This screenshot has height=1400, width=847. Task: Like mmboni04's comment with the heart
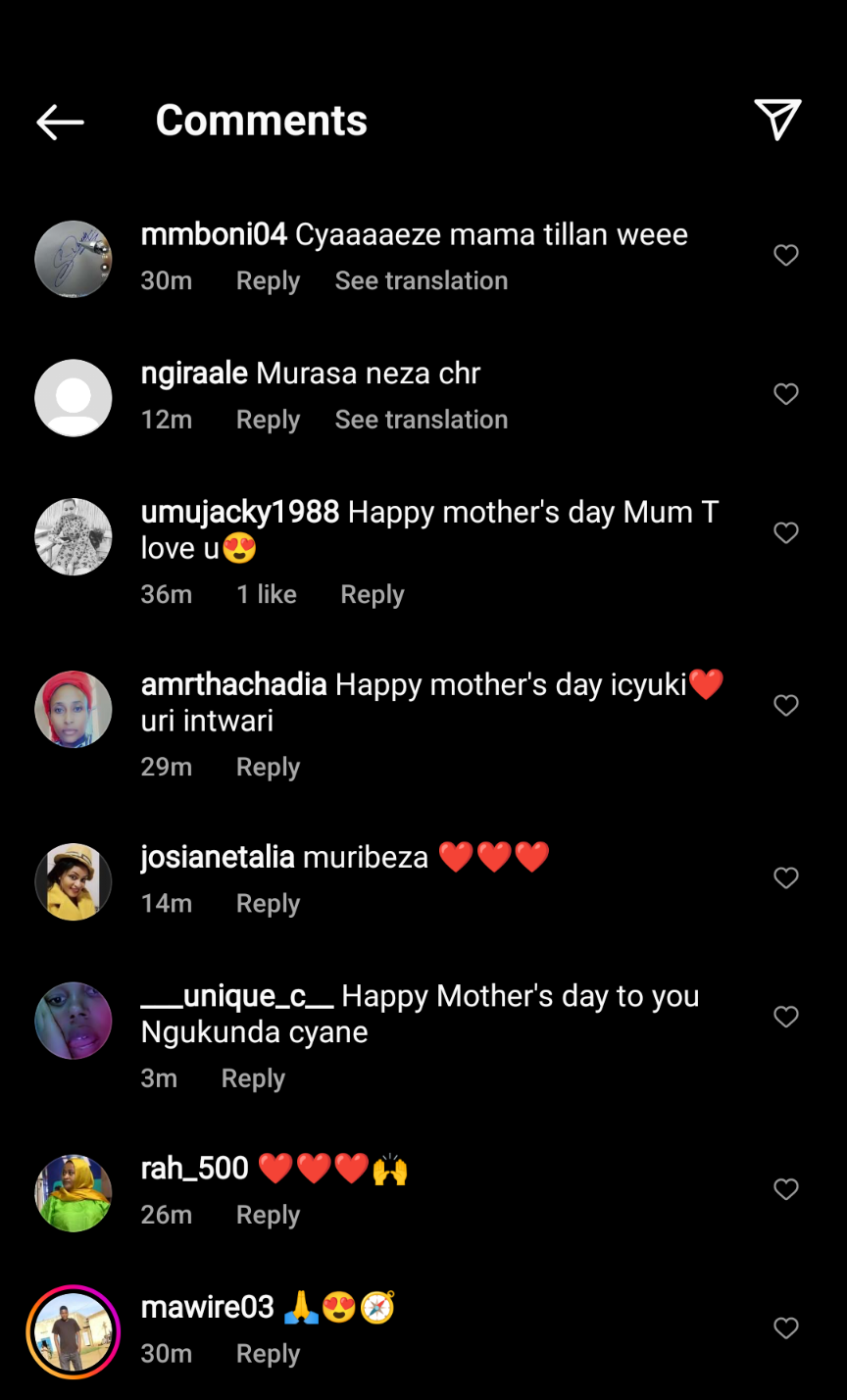click(x=786, y=256)
